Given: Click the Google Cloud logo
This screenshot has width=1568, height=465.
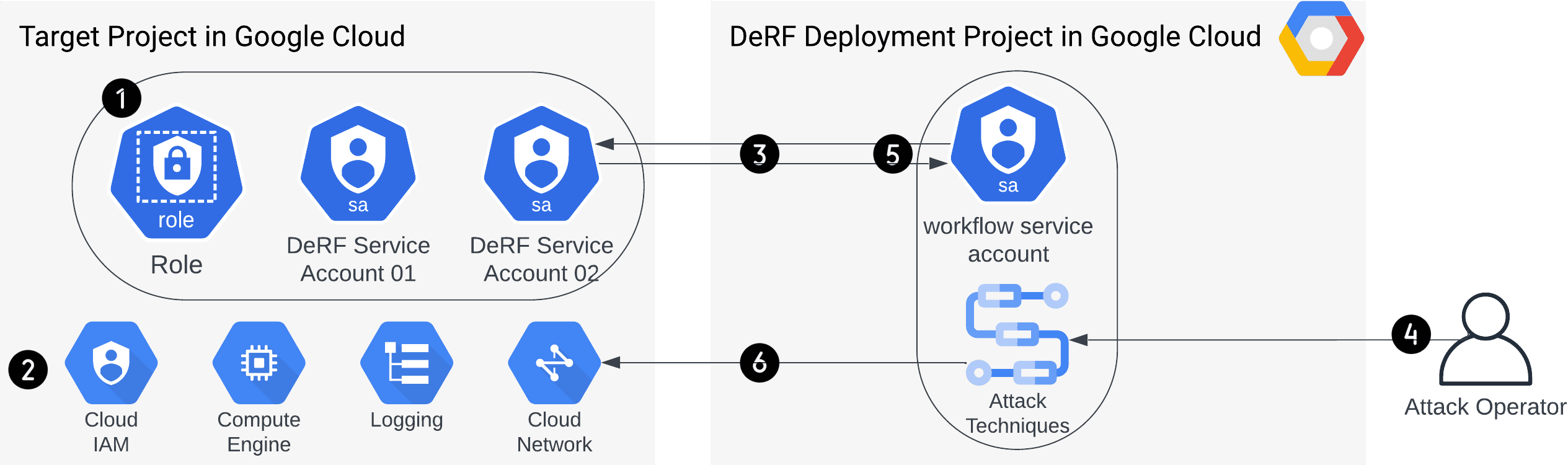Looking at the screenshot, I should tap(1321, 38).
